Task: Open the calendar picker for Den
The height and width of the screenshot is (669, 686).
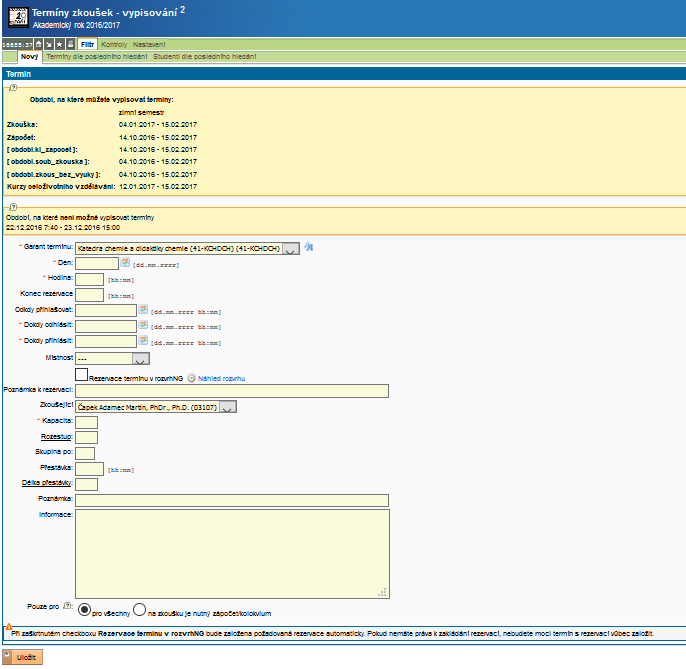Action: click(125, 263)
